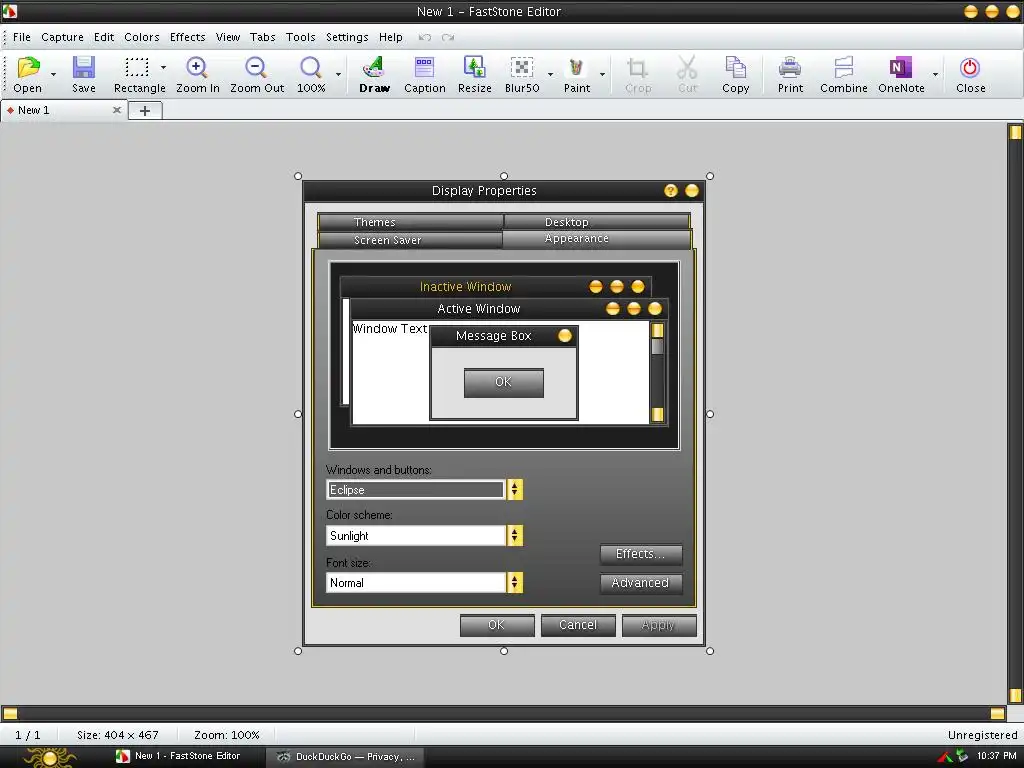The height and width of the screenshot is (768, 1024).
Task: Click OK at the bottom of Display Properties
Action: point(497,625)
